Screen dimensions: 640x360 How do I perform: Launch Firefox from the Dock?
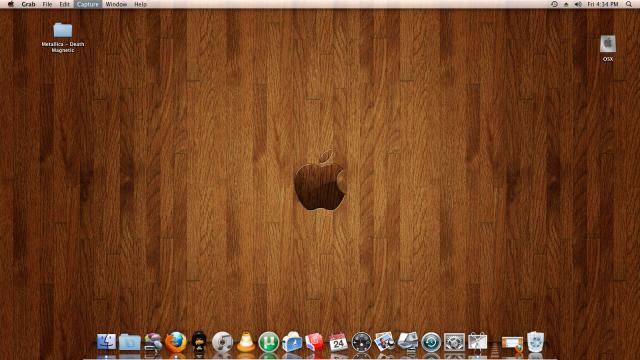click(176, 342)
